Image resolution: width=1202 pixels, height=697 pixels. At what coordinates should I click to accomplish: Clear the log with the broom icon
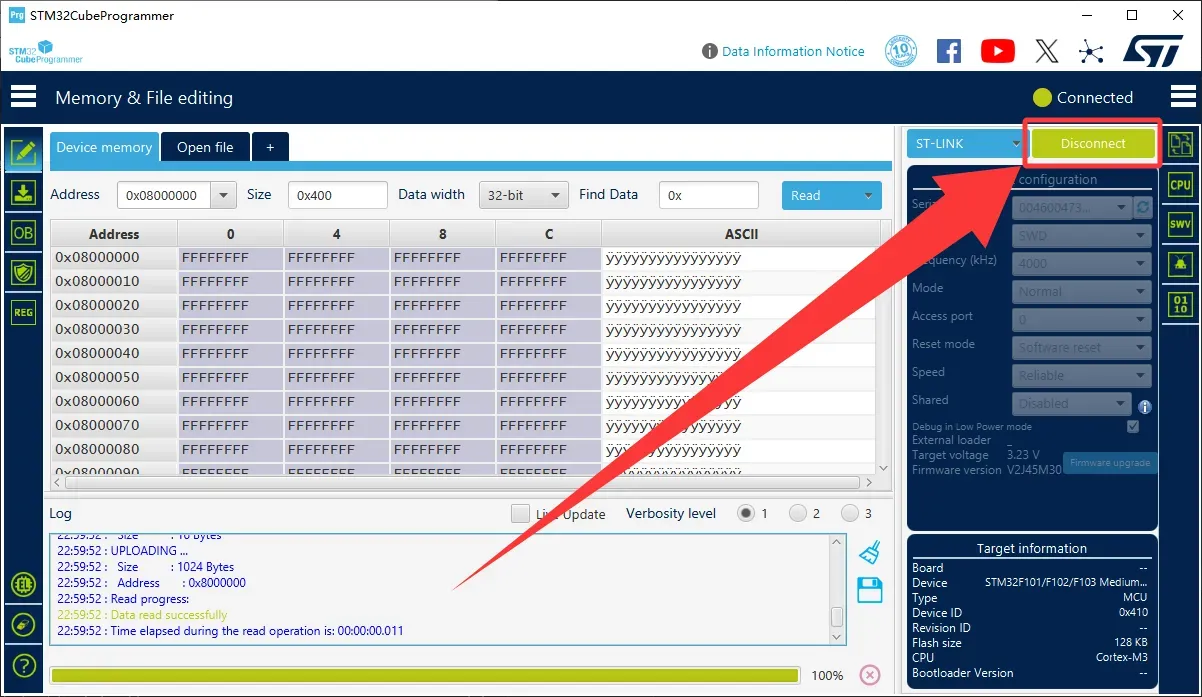[870, 553]
